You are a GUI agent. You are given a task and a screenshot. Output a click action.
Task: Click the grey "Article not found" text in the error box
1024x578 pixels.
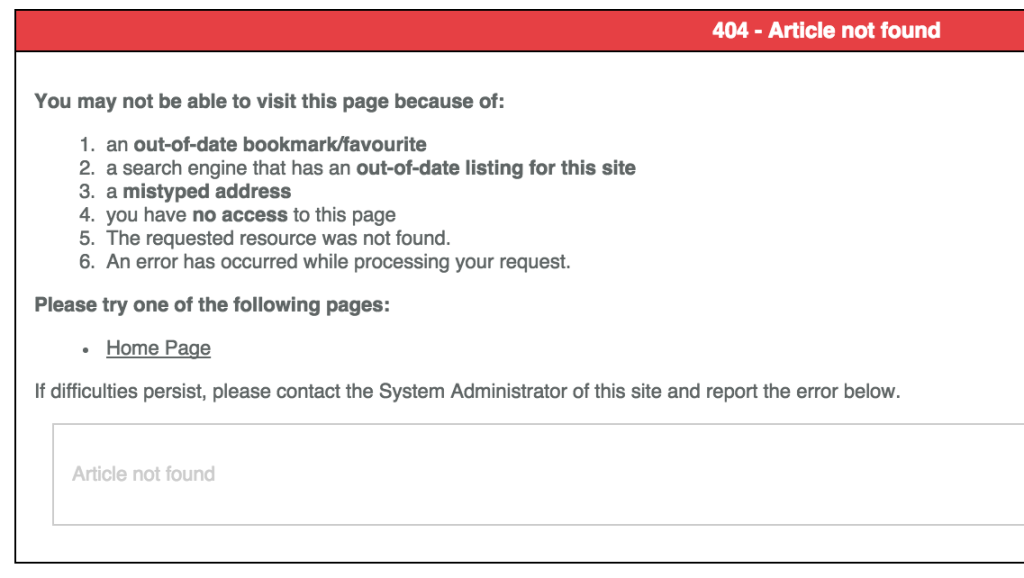coord(143,474)
